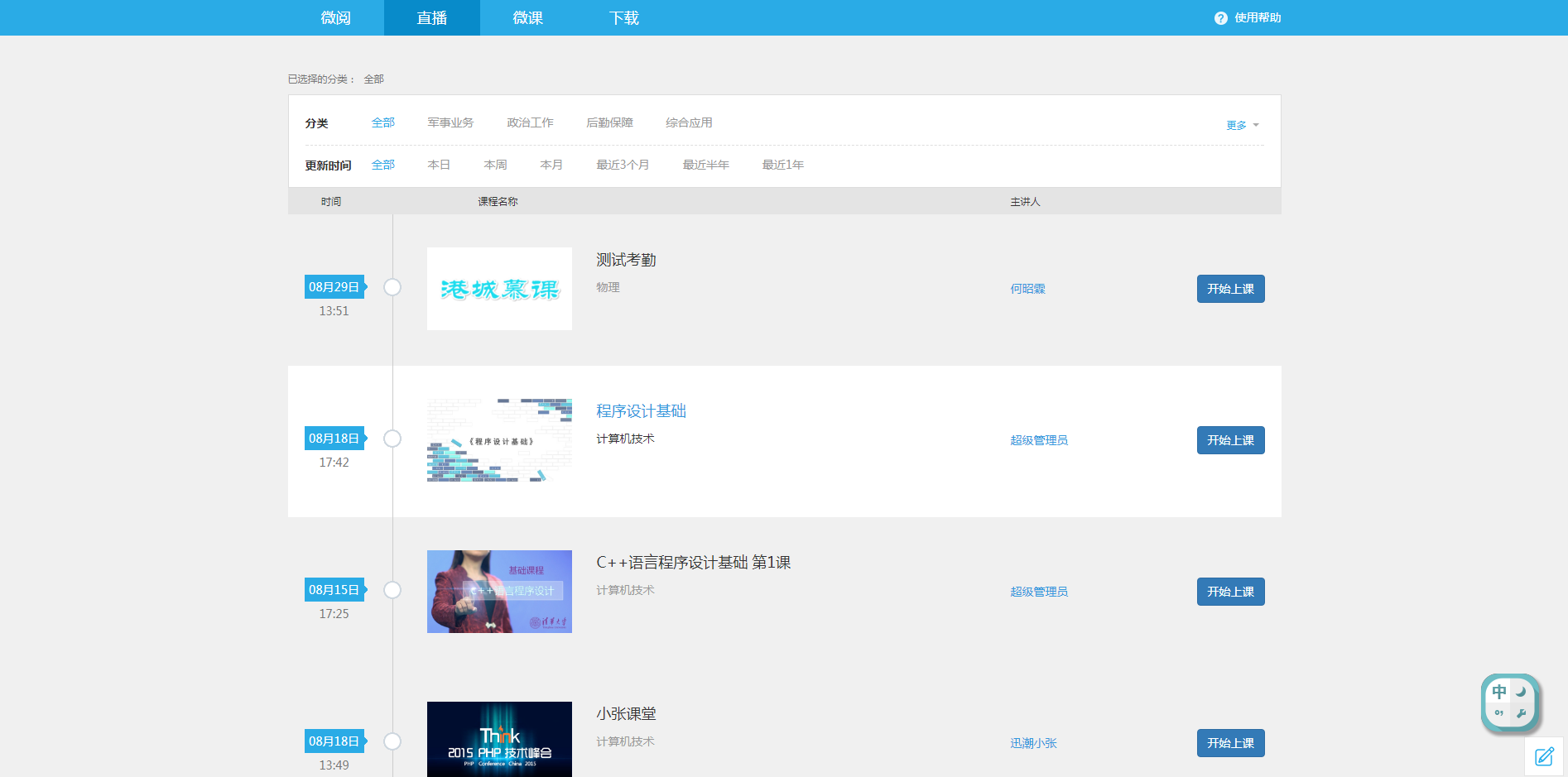The height and width of the screenshot is (777, 1568).
Task: Open the 程序设计基础 course title
Action: coord(641,411)
